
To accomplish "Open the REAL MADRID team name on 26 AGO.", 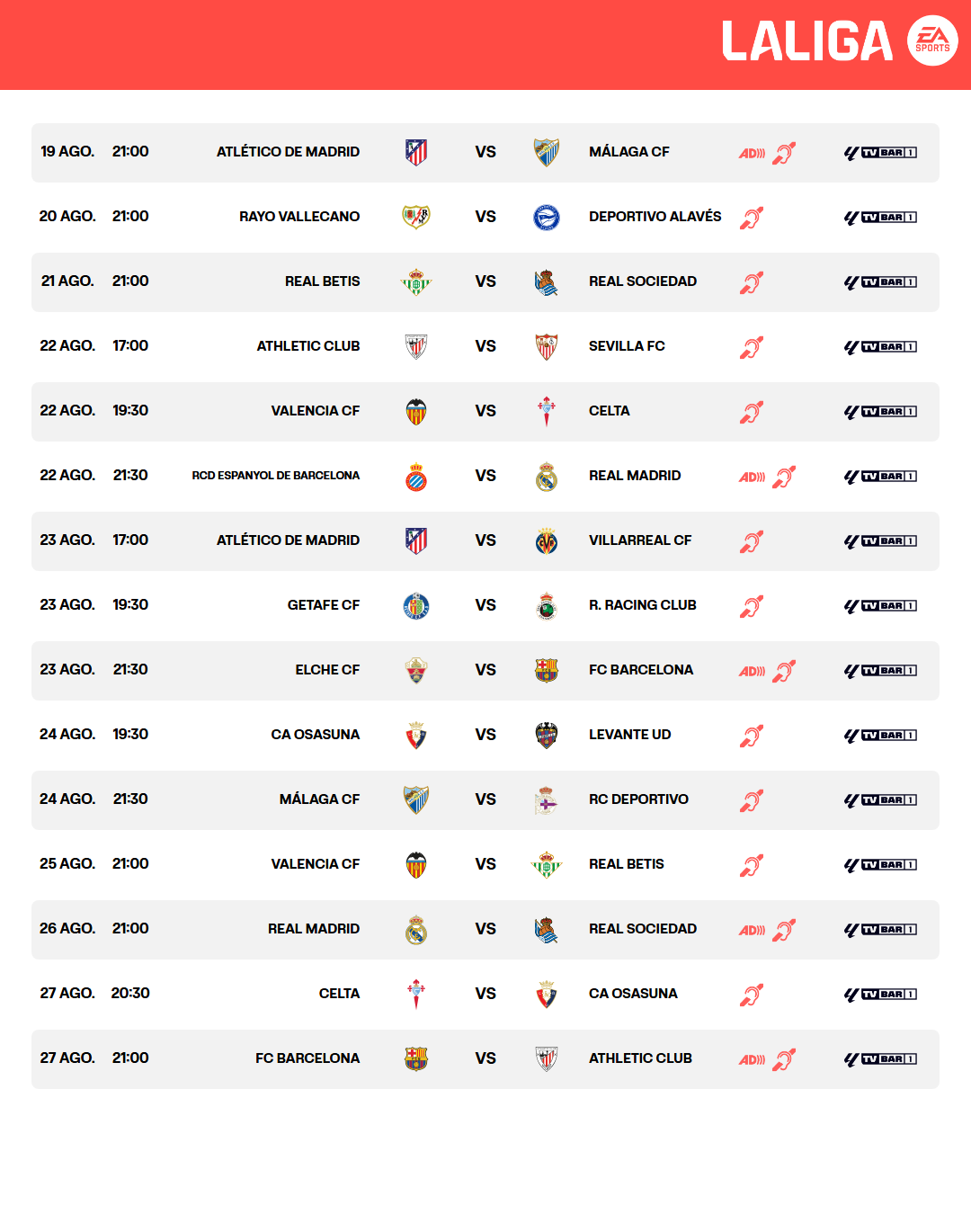I will click(313, 929).
